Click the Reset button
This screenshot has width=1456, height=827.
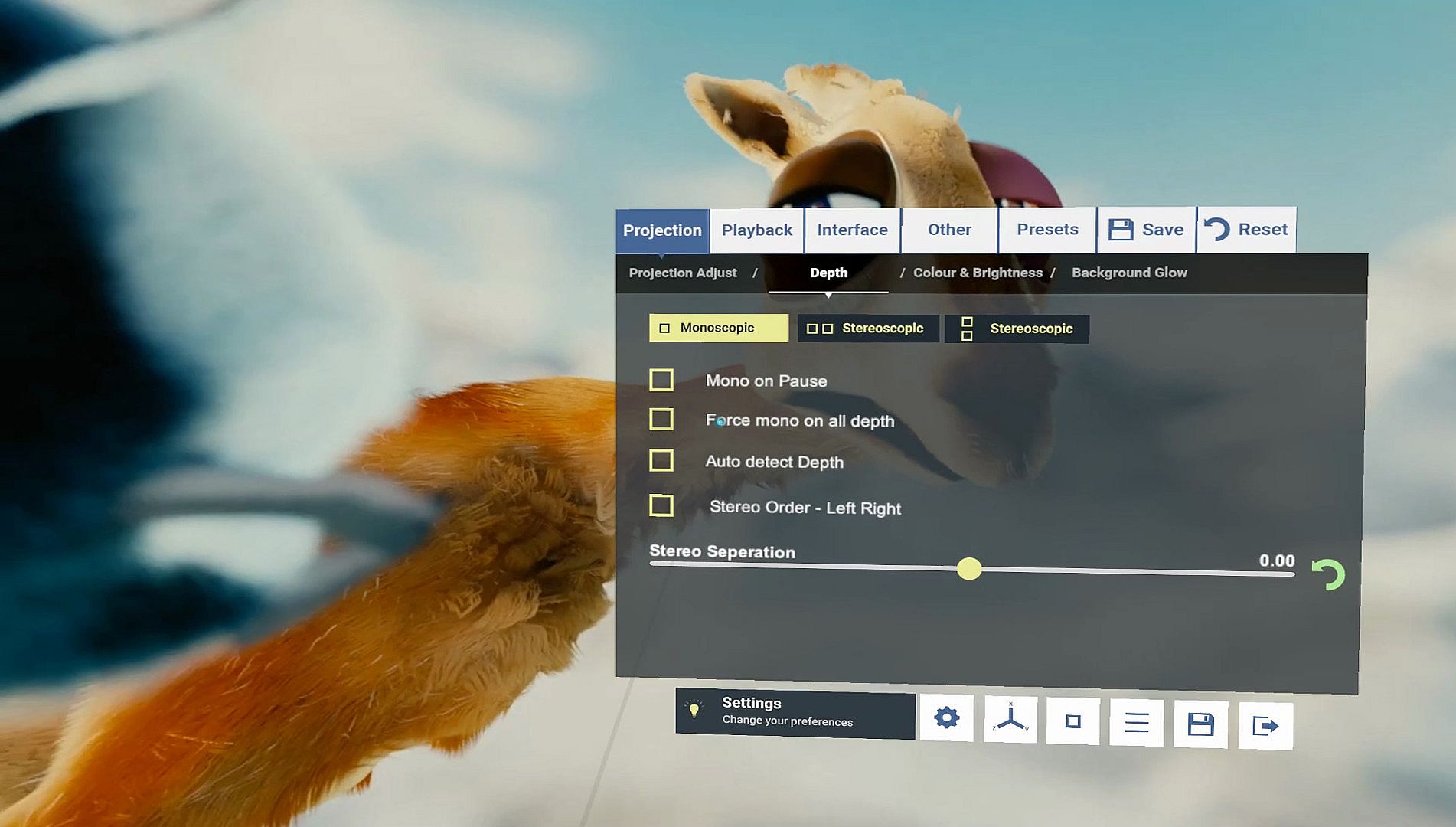(1246, 229)
